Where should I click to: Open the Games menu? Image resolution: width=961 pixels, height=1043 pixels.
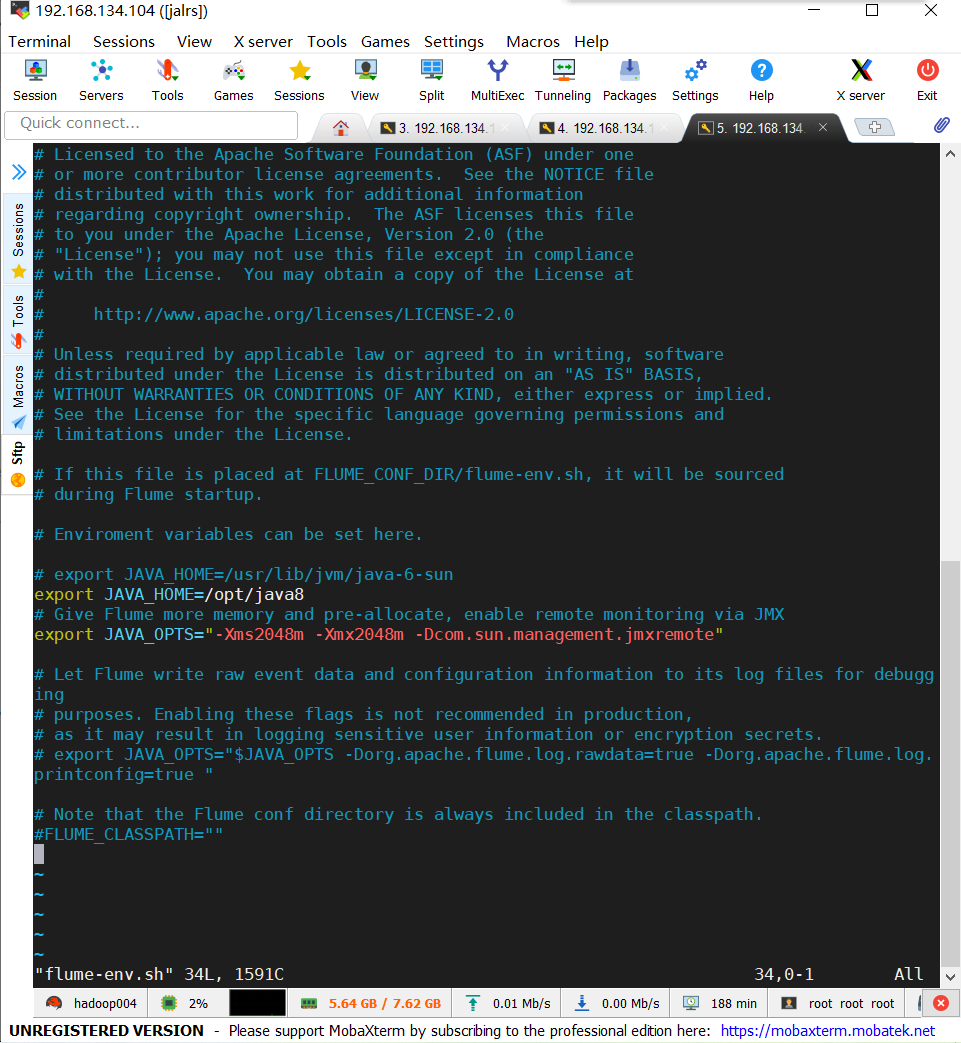click(x=385, y=41)
